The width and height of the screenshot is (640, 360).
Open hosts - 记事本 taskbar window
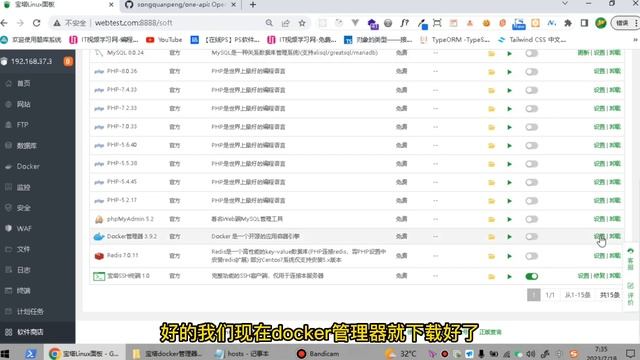click(242, 353)
